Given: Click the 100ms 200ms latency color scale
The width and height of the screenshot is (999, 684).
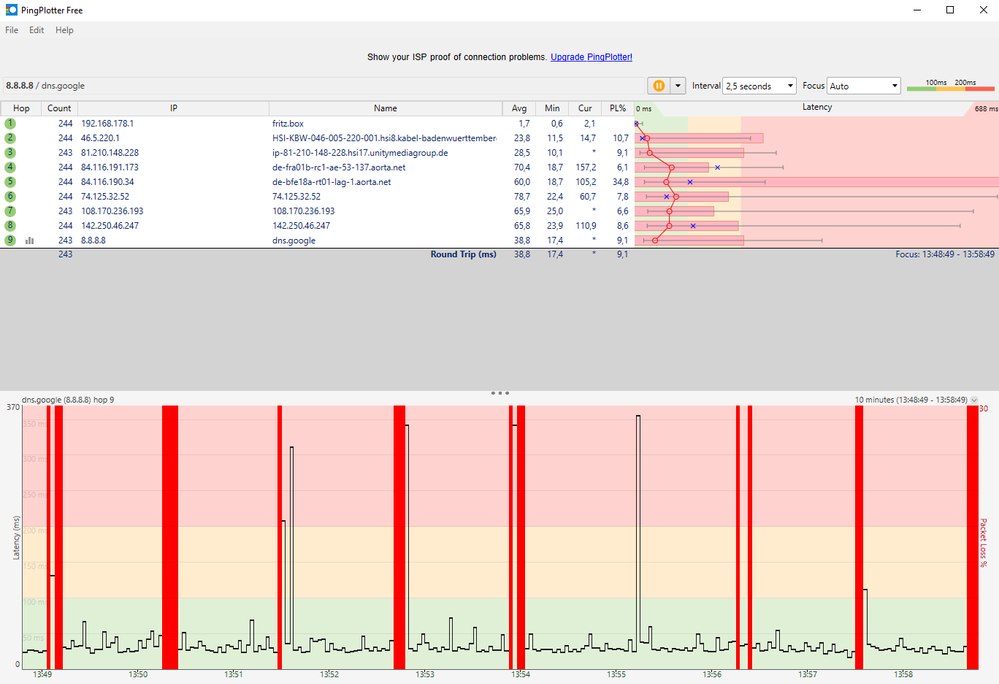Looking at the screenshot, I should tap(950, 85).
